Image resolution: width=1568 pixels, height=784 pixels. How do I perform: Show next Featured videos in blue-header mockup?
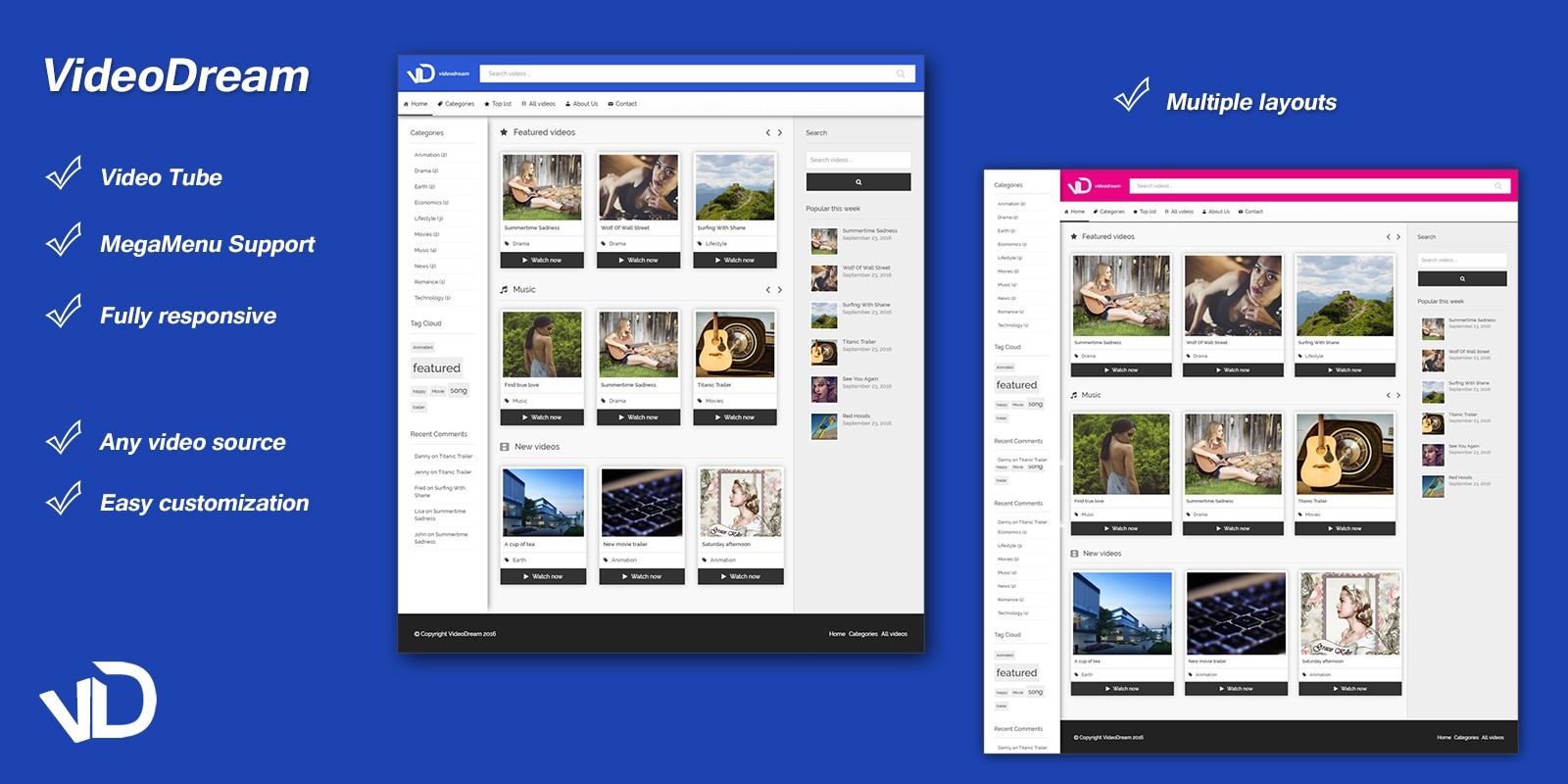(x=780, y=132)
